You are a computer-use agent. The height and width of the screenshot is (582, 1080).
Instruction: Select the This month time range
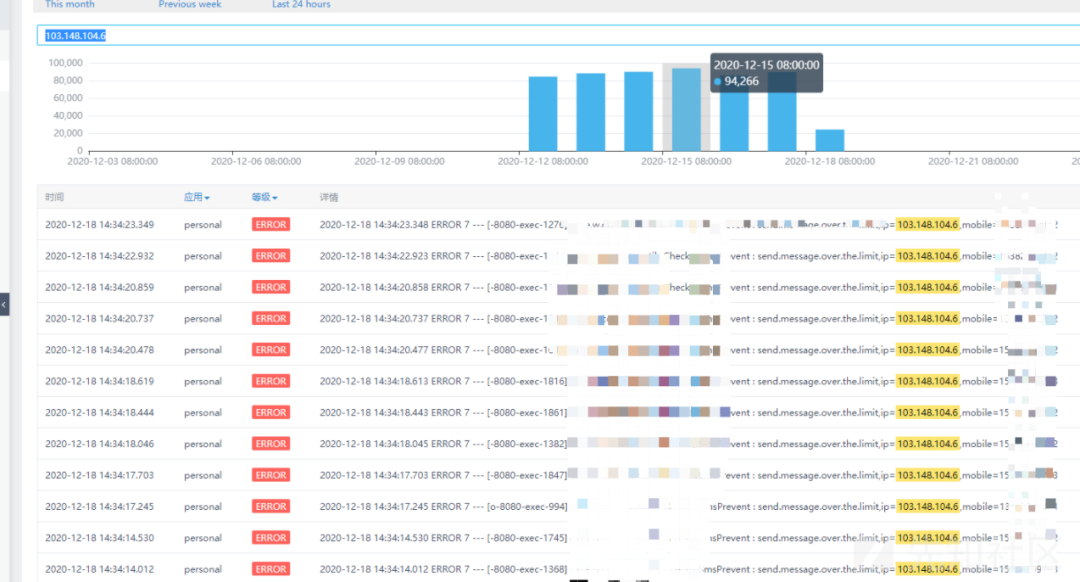tap(70, 4)
